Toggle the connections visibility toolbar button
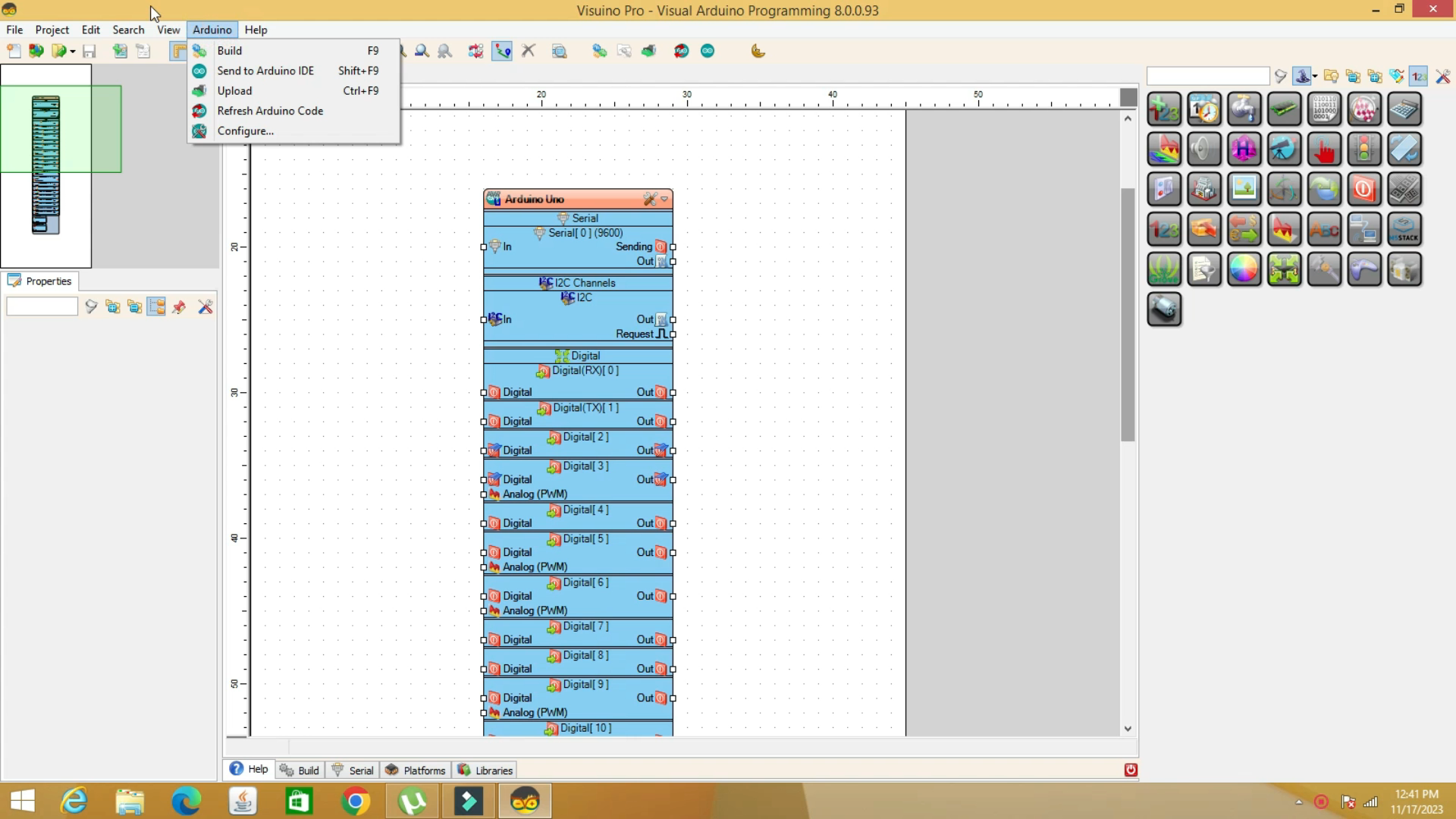Screen dimensions: 1456x819 pyautogui.click(x=502, y=52)
